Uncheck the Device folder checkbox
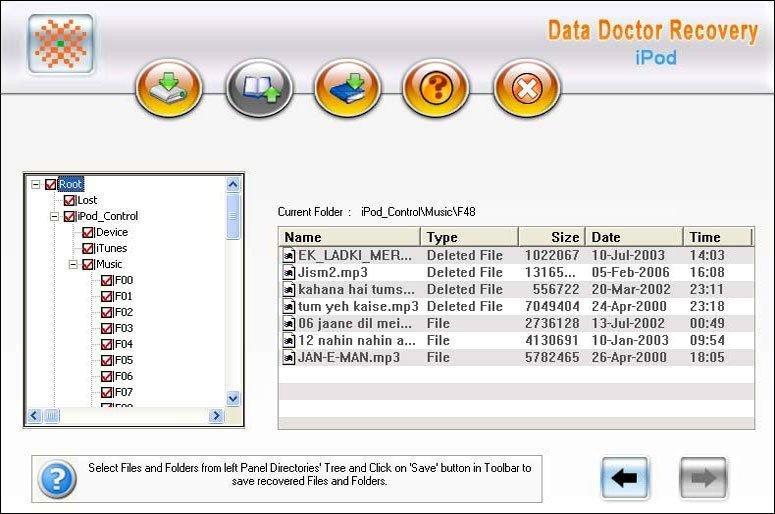The width and height of the screenshot is (775, 514). [x=87, y=232]
